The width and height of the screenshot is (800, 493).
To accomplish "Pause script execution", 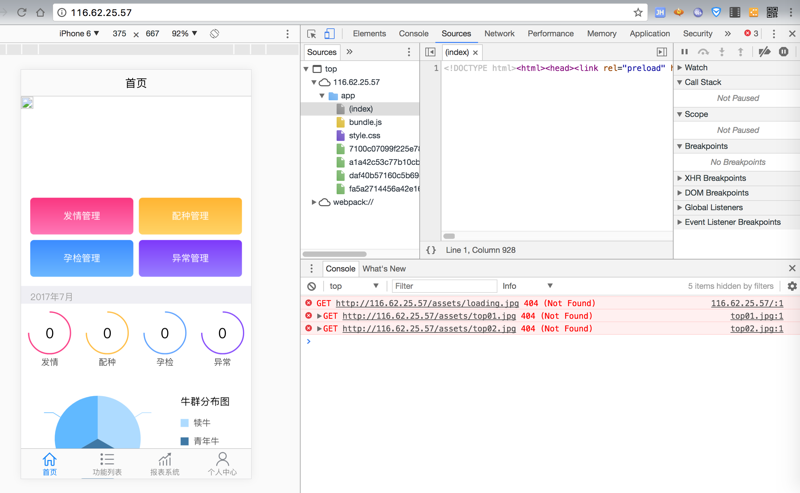I will click(685, 52).
